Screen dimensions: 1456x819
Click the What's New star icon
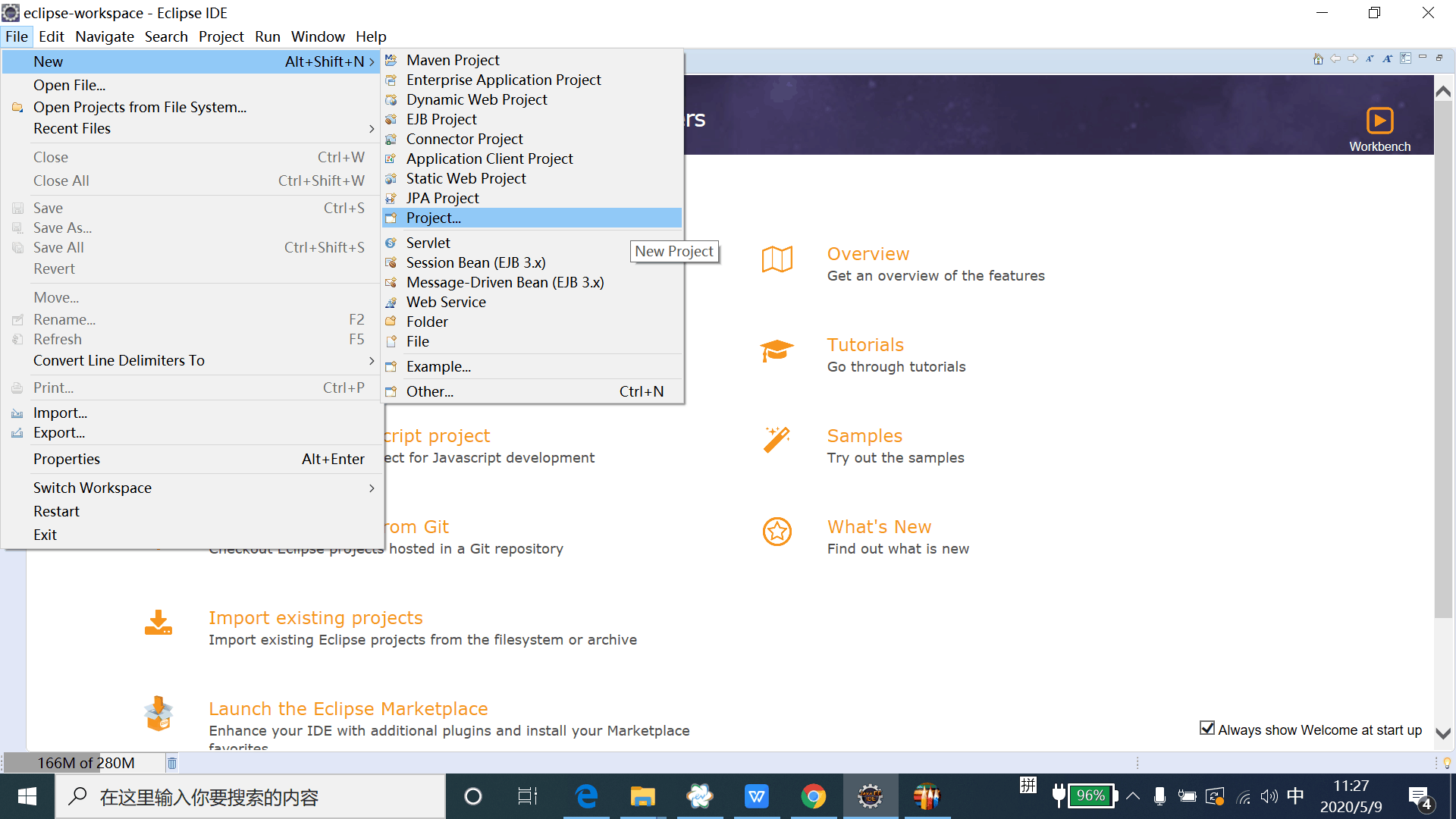click(777, 532)
